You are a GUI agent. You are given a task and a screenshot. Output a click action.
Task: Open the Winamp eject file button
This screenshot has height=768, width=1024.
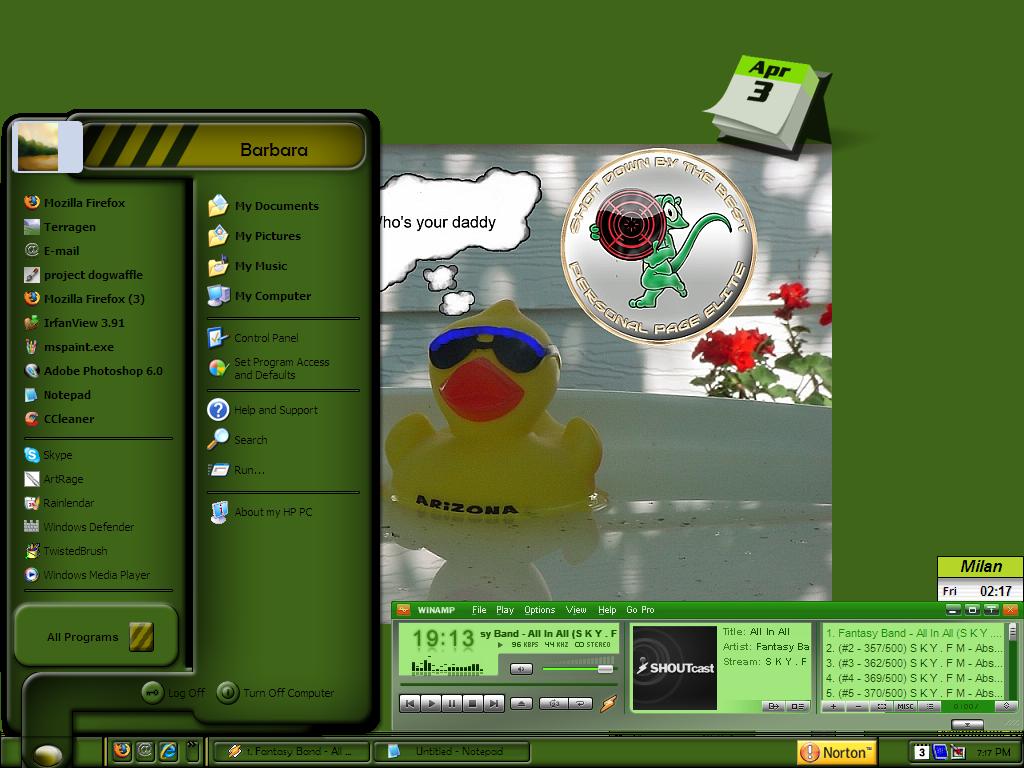(x=521, y=703)
